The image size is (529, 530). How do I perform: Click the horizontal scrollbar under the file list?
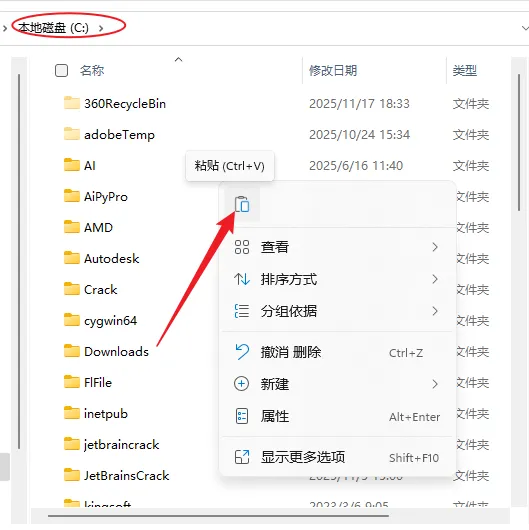[218, 516]
